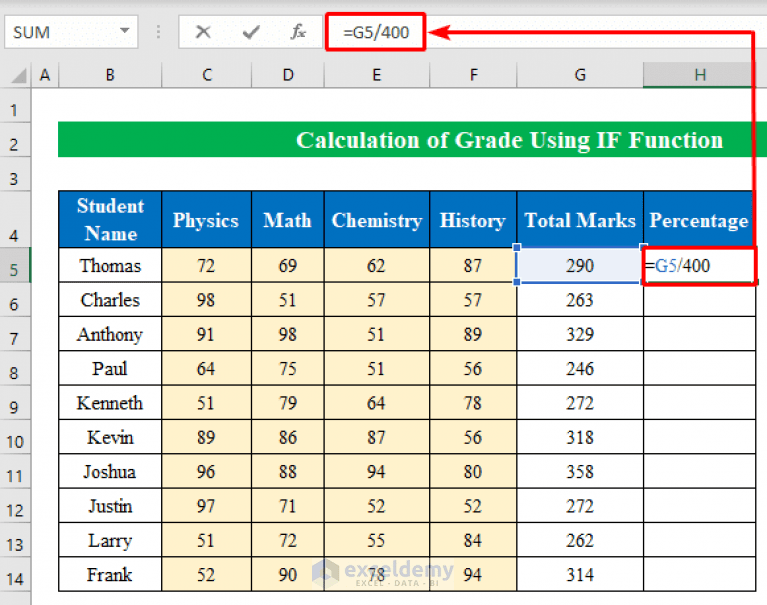Select column H header
Viewport: 767px width, 605px height.
coord(699,75)
